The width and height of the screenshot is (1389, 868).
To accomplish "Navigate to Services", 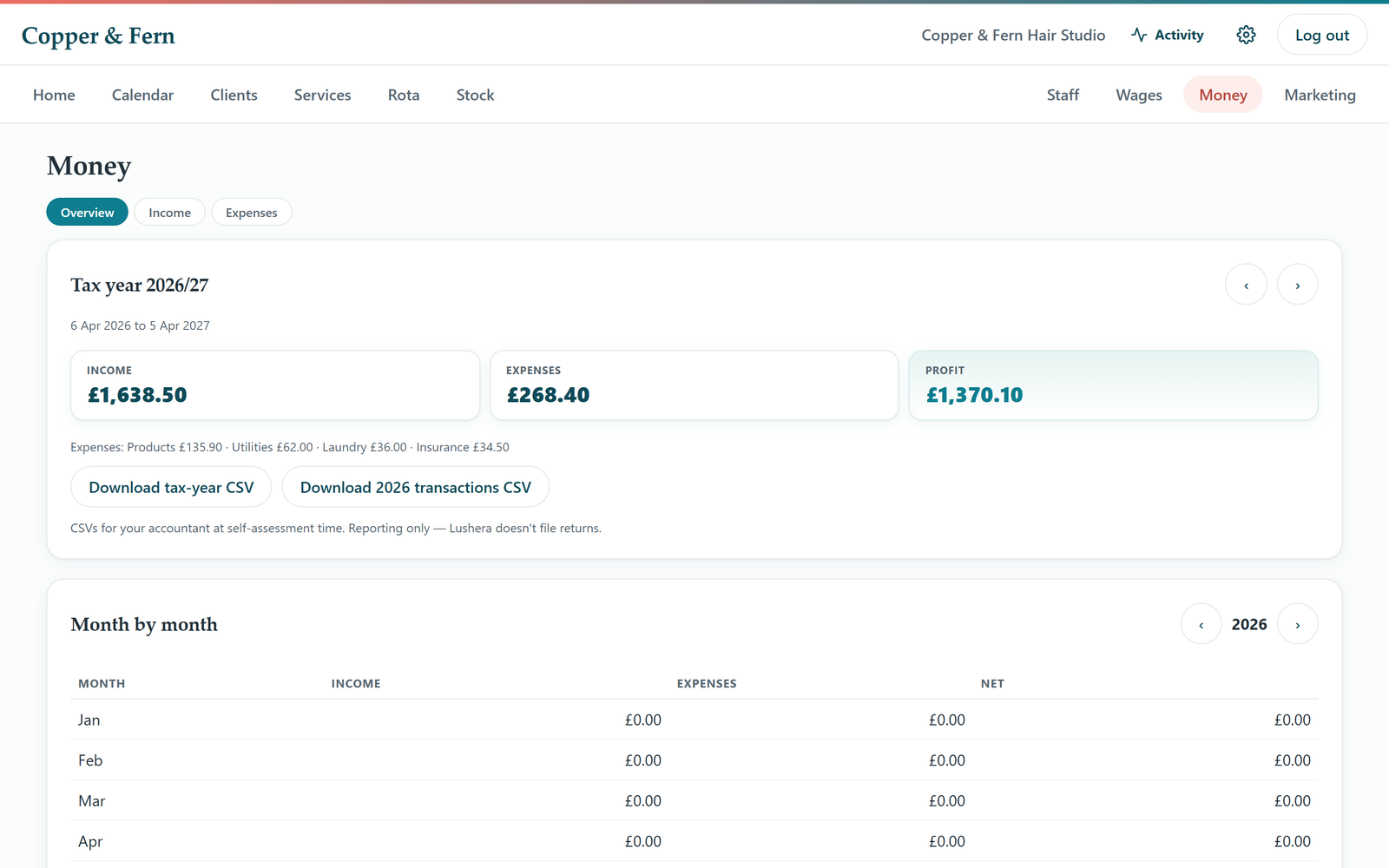I will (322, 95).
